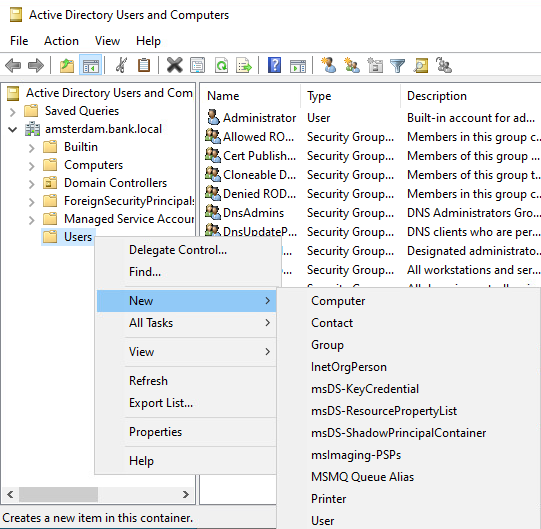Select msImaging-PSPs in New submenu

click(x=409, y=455)
